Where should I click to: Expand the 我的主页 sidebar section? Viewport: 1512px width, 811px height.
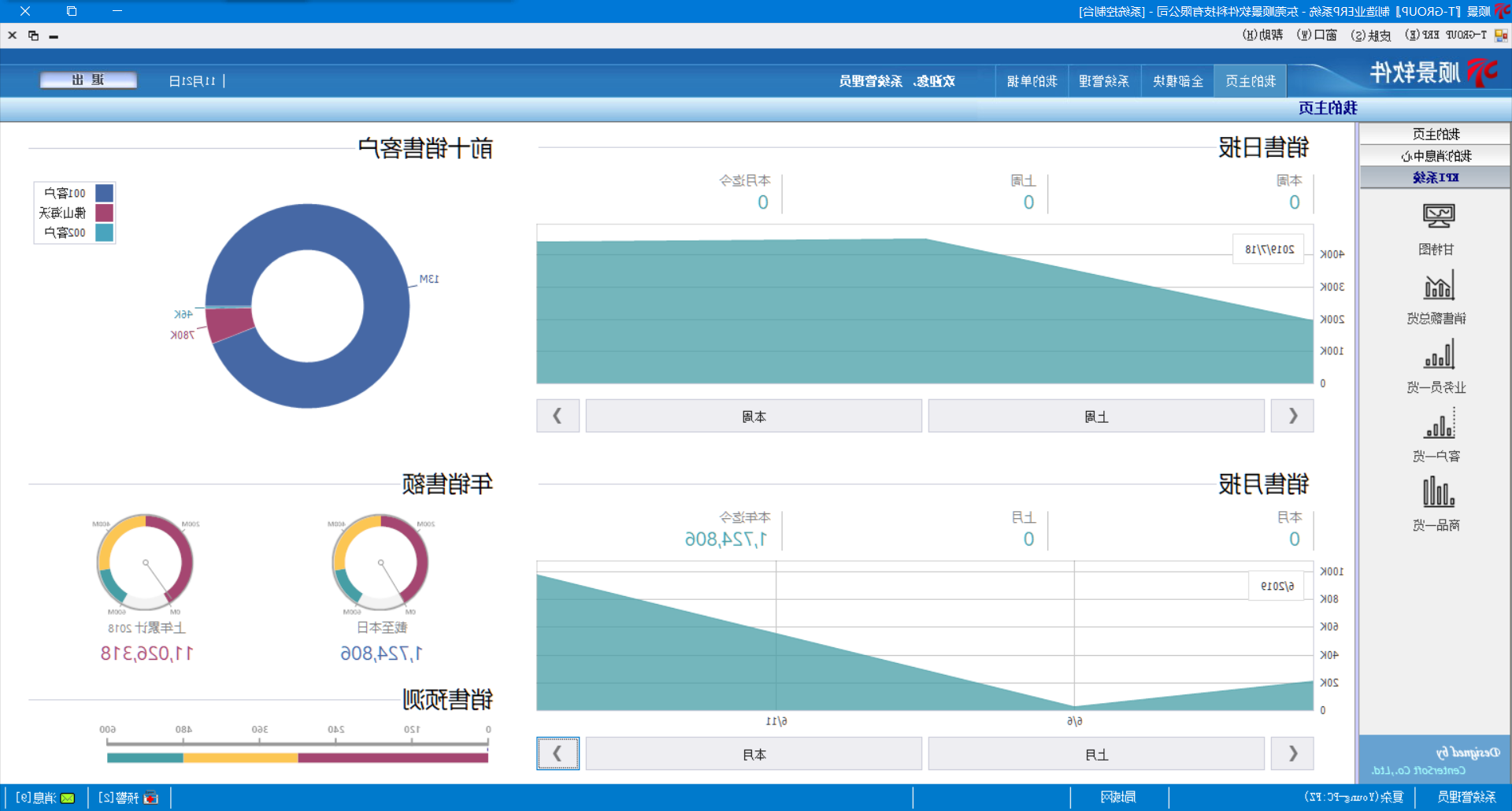tap(1435, 134)
